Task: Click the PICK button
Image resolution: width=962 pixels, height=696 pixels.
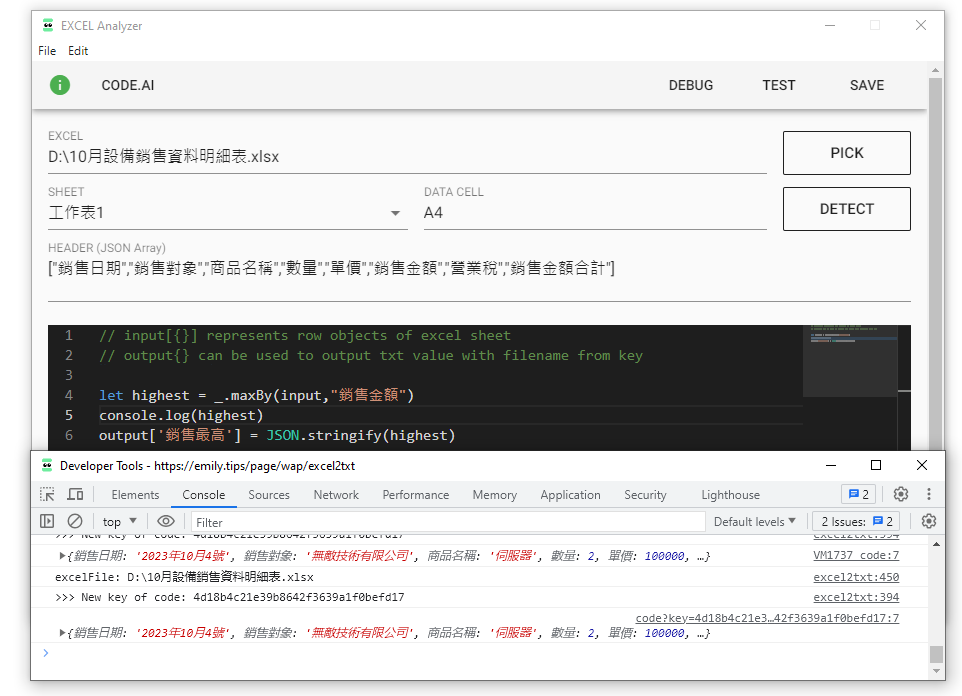Action: (847, 153)
